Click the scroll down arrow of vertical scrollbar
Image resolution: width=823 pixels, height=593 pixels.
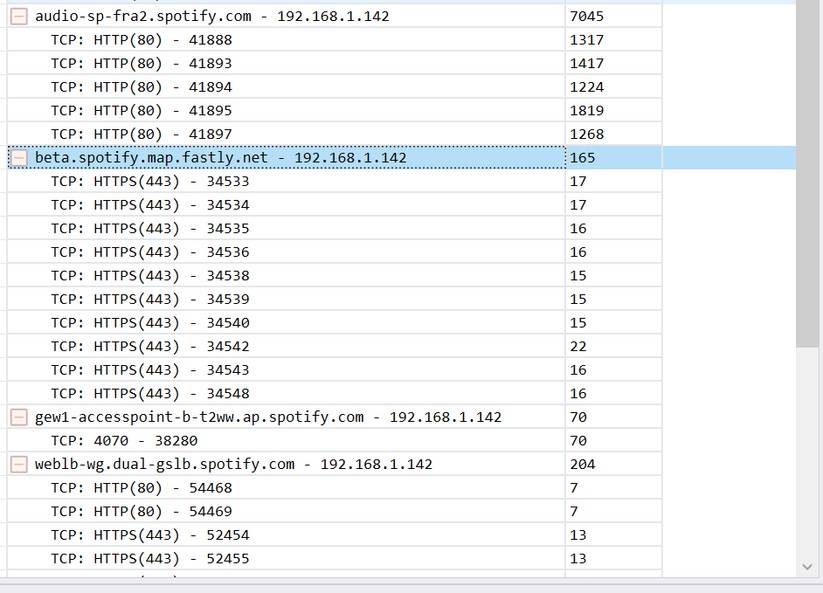pyautogui.click(x=808, y=567)
